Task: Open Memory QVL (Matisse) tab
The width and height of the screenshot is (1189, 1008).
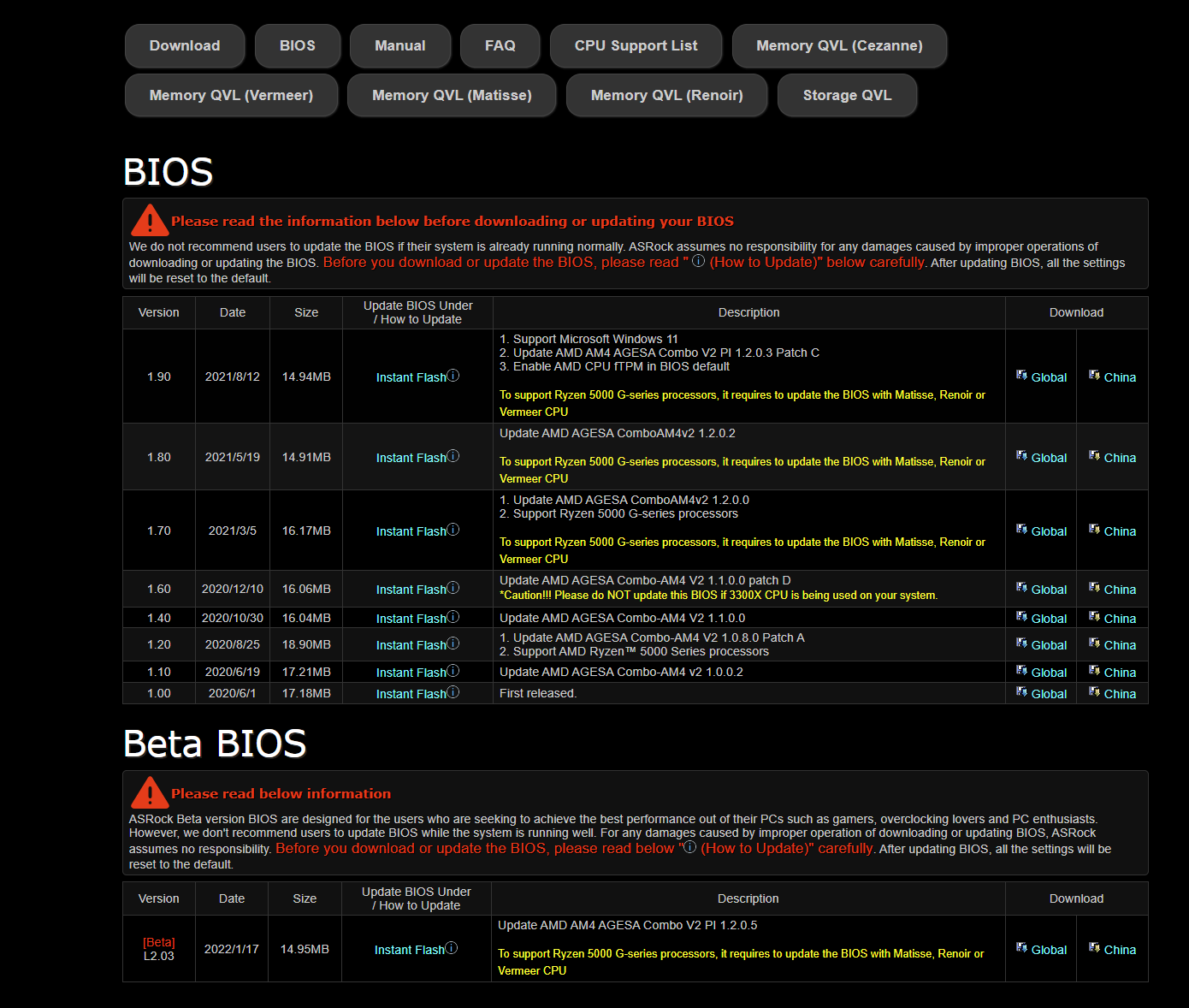Action: click(452, 95)
